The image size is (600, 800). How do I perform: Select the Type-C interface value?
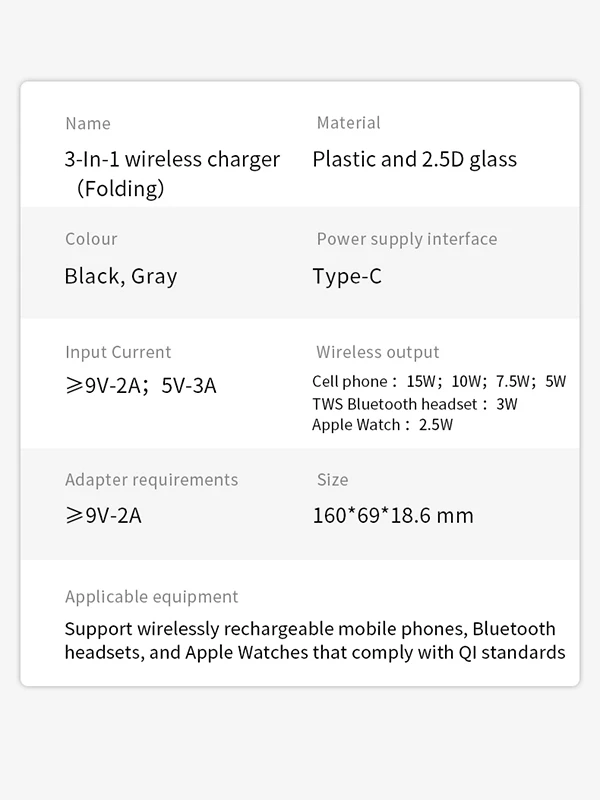[x=346, y=276]
